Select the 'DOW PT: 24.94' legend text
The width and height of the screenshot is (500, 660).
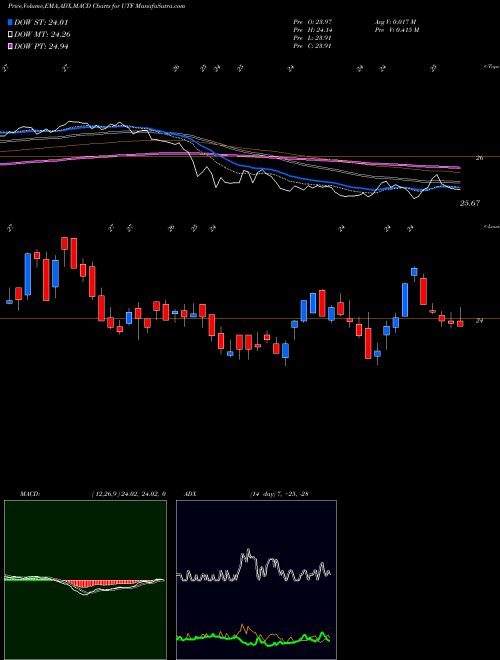coord(41,46)
